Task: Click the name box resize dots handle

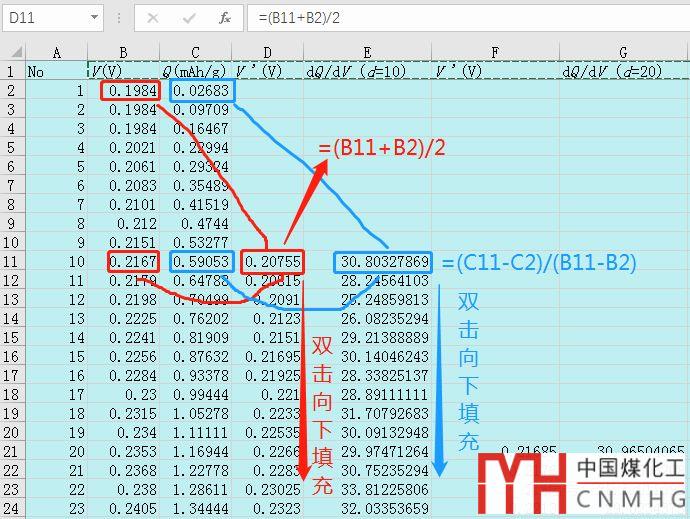Action: coord(119,18)
